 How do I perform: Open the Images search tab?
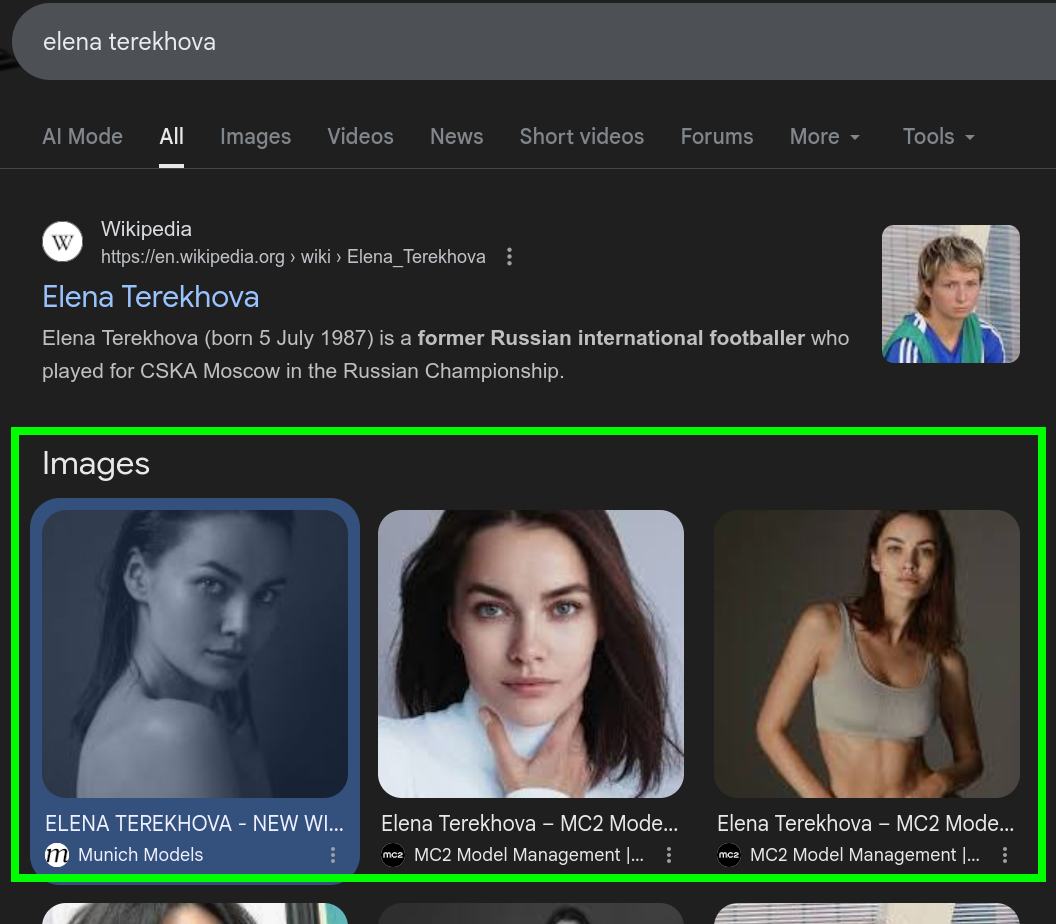[x=255, y=137]
